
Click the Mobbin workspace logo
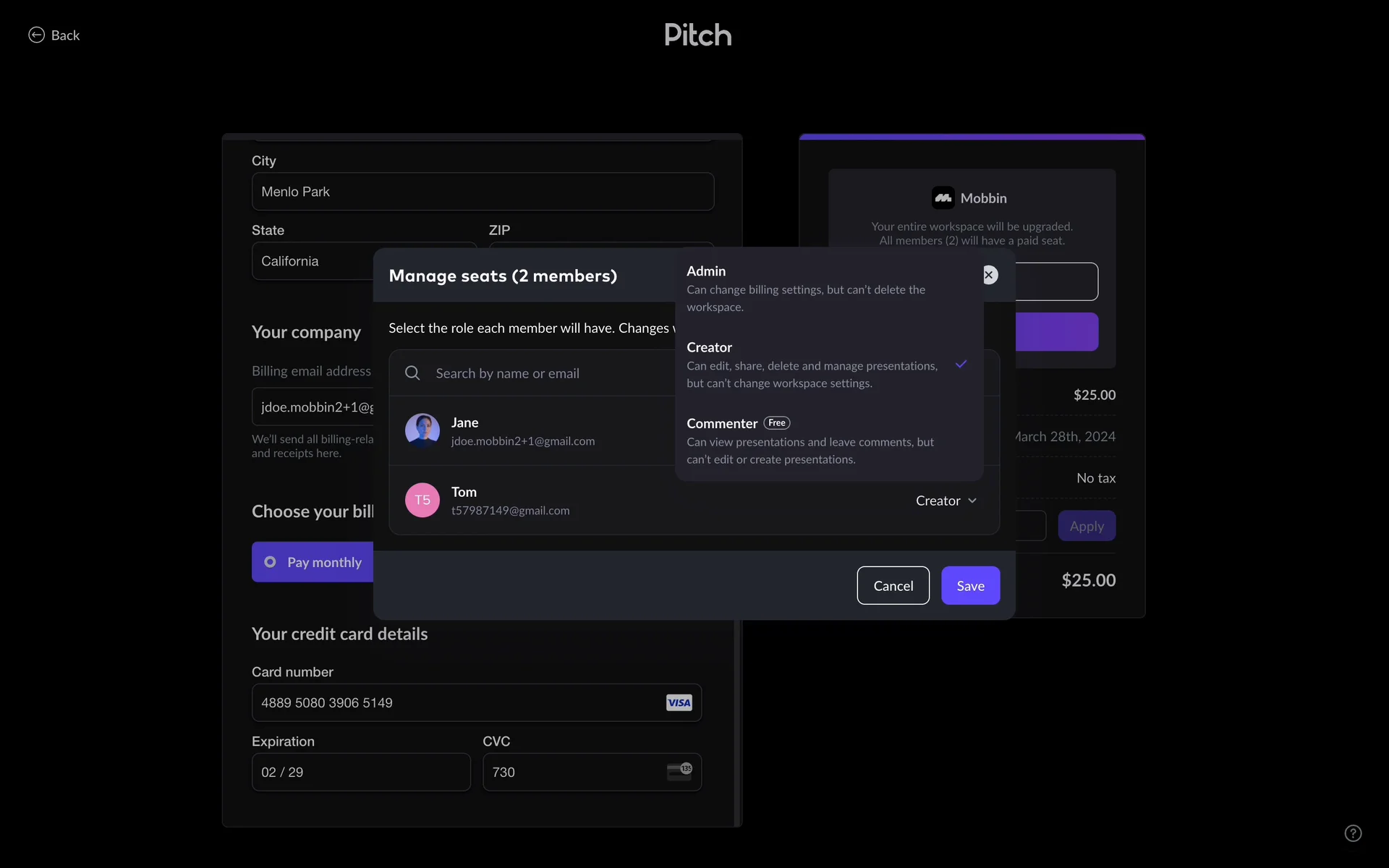pos(943,198)
